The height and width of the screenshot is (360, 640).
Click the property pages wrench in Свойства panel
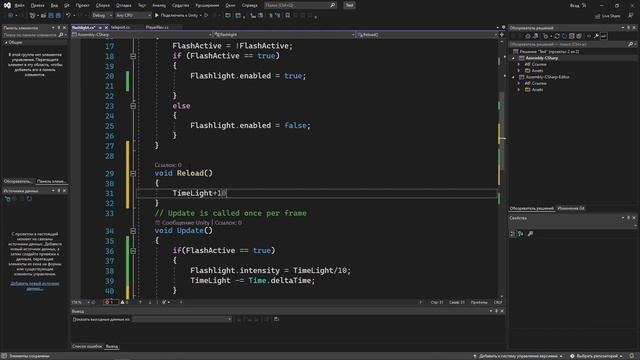530,234
